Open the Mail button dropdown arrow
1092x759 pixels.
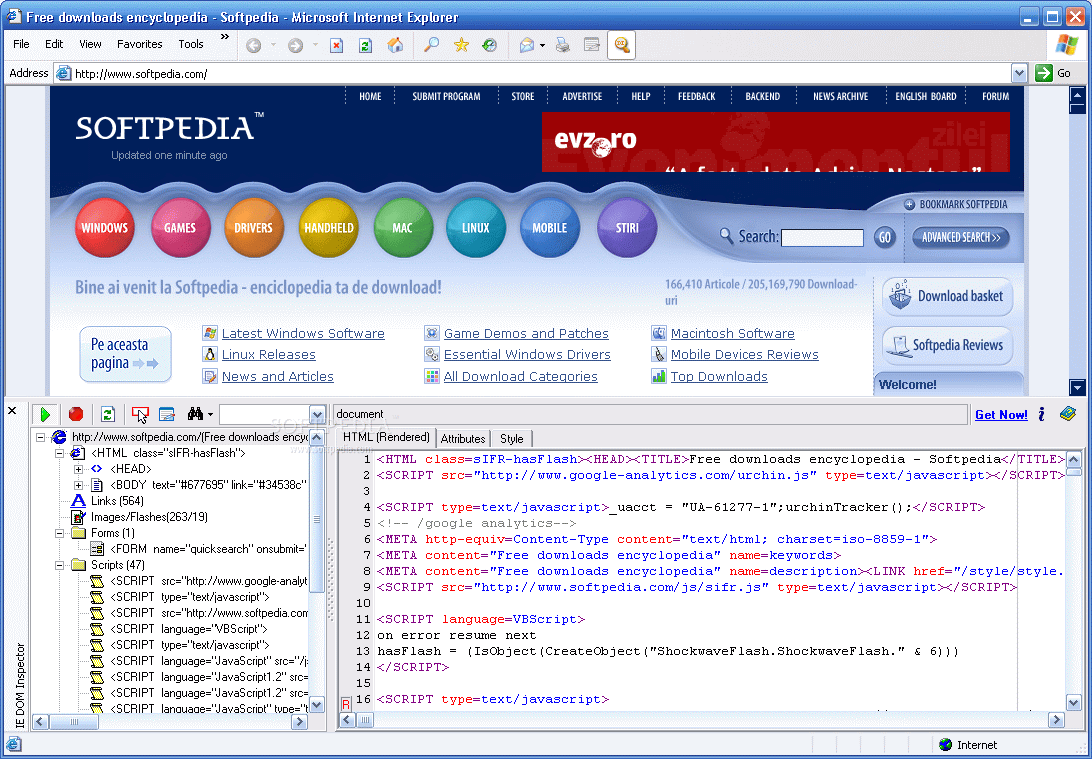pyautogui.click(x=543, y=45)
